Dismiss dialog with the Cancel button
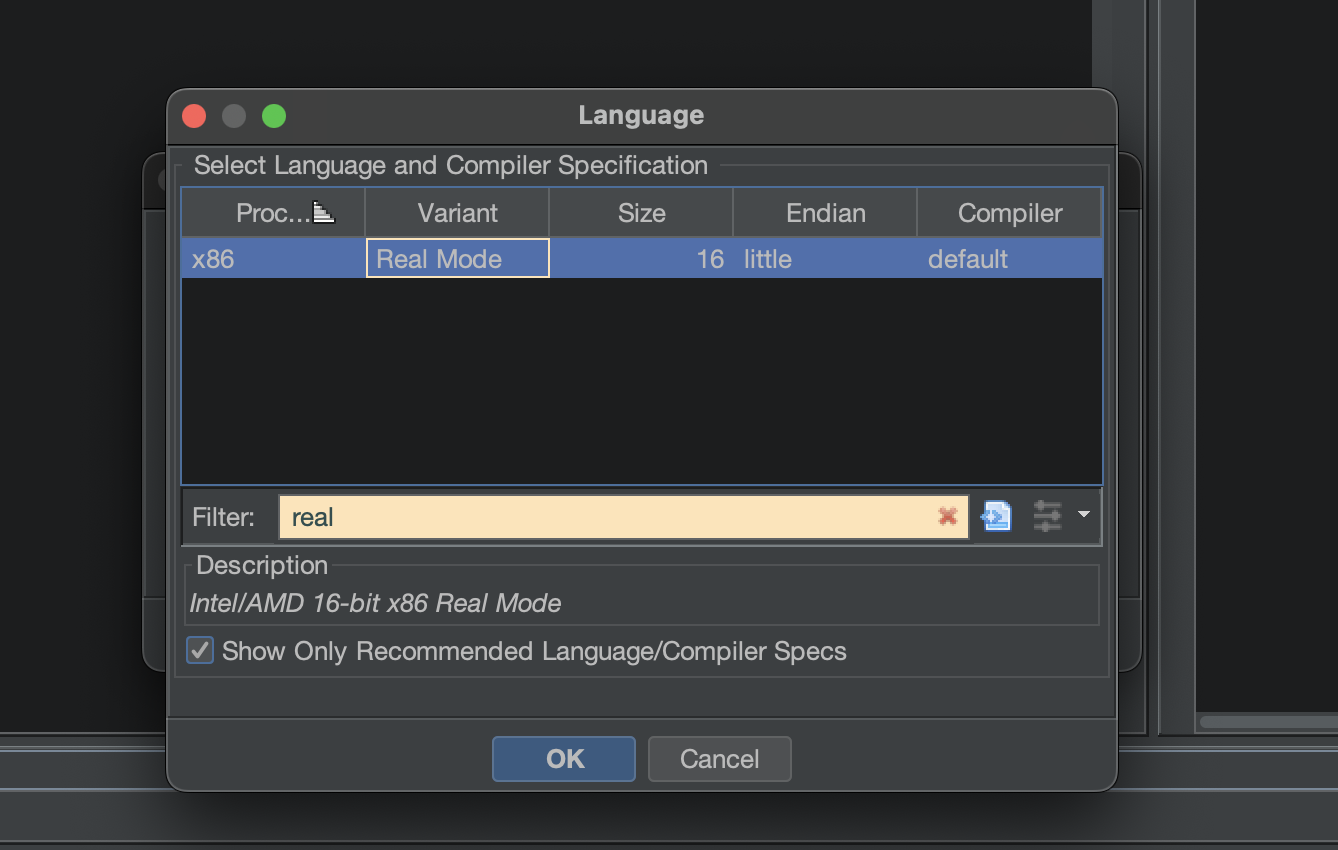 [720, 759]
